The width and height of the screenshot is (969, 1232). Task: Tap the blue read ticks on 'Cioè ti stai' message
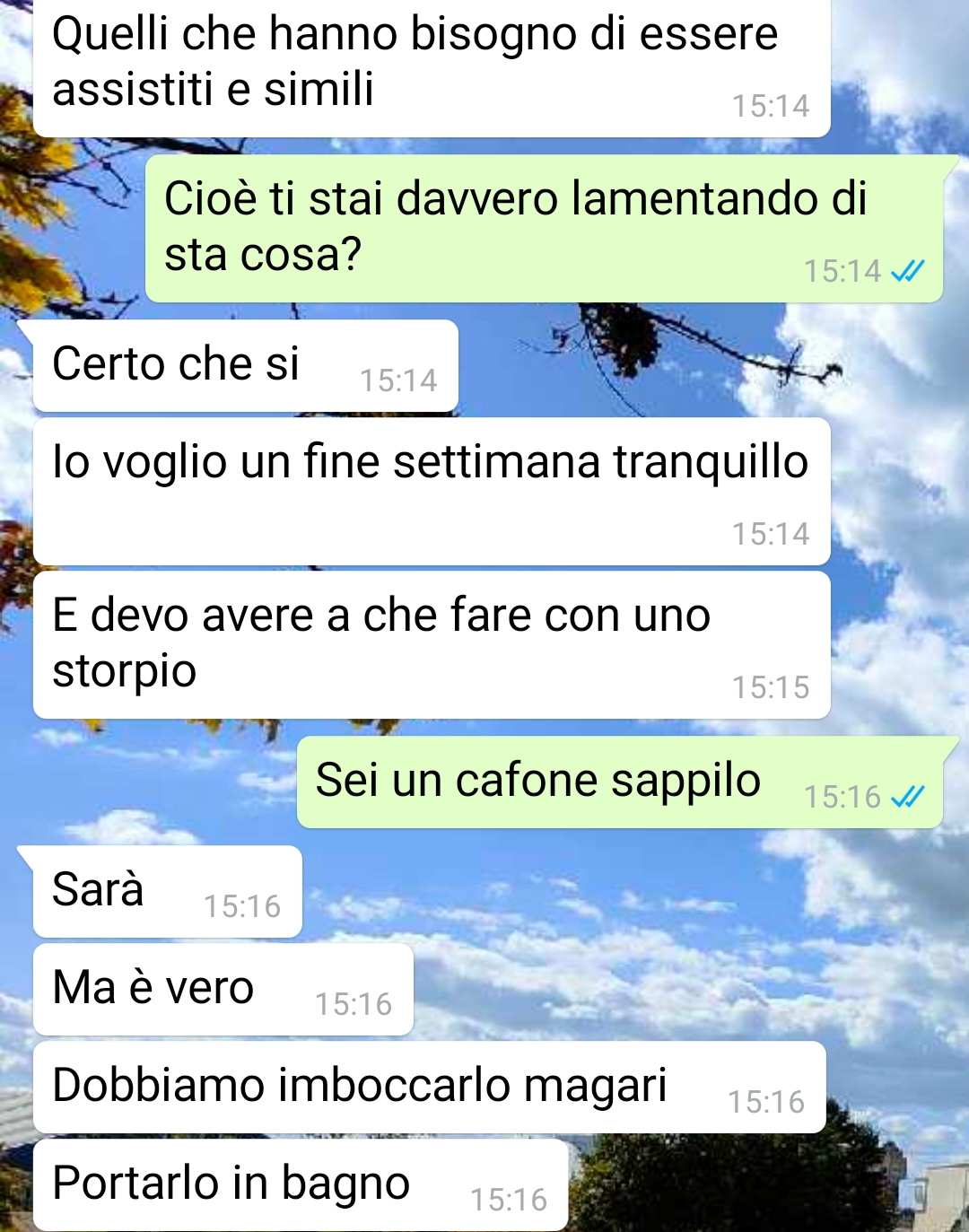(907, 271)
